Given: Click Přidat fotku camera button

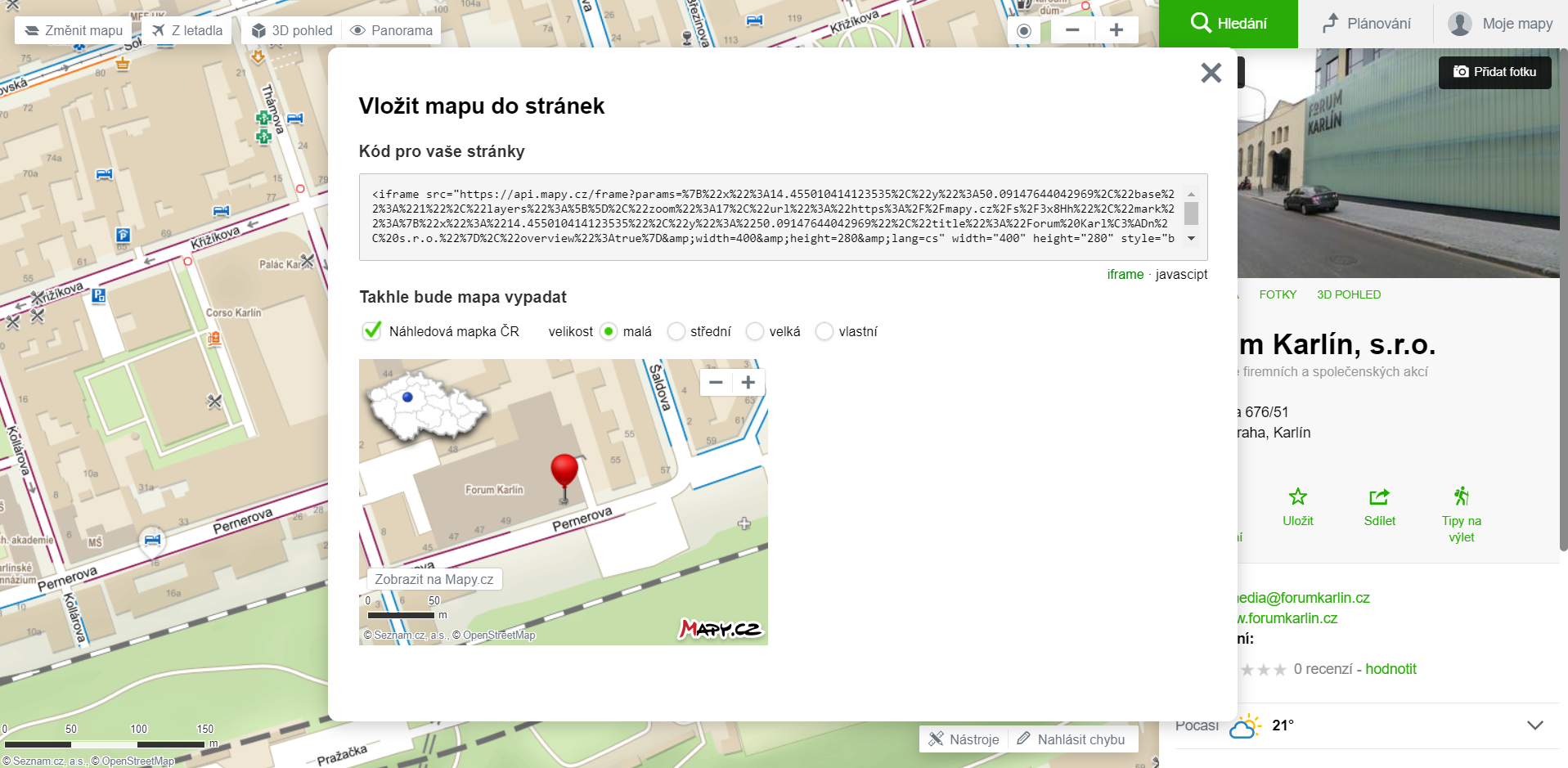Looking at the screenshot, I should [1494, 72].
